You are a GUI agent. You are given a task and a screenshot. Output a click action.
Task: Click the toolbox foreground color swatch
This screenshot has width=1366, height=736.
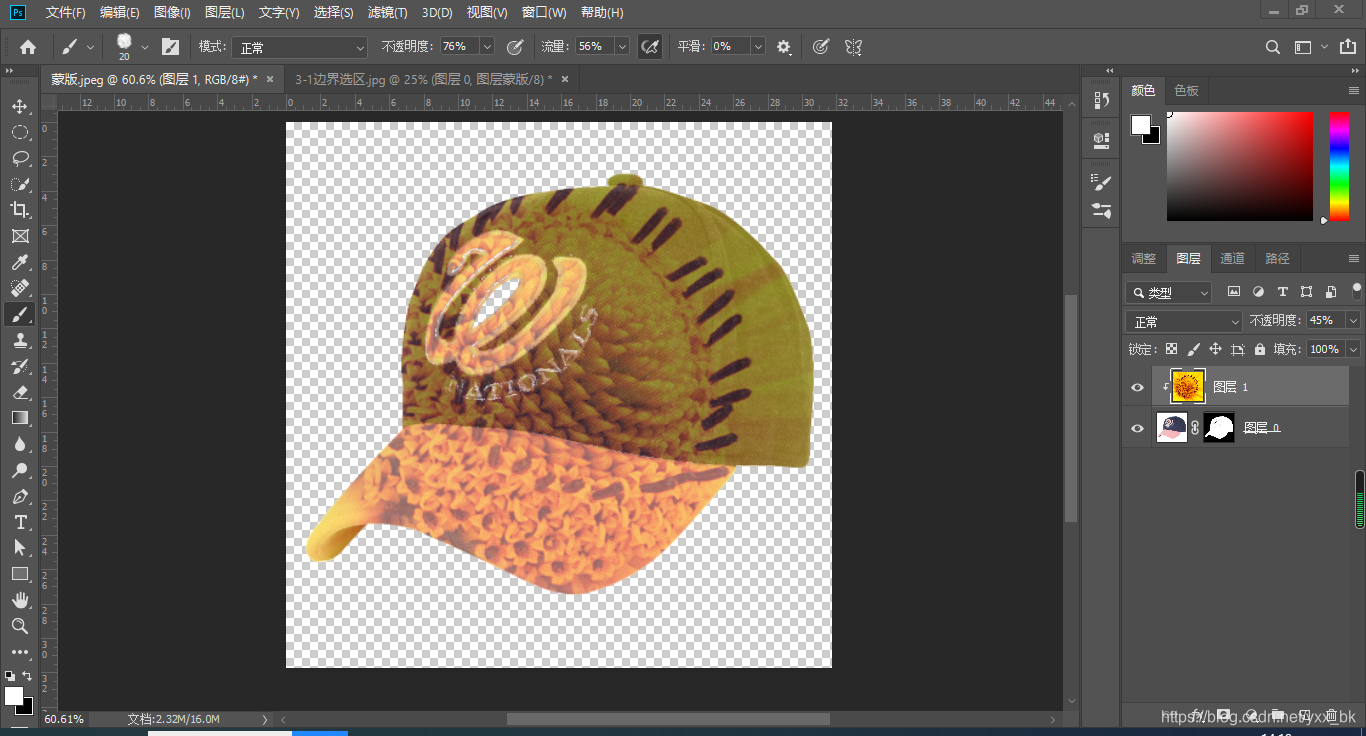[14, 695]
